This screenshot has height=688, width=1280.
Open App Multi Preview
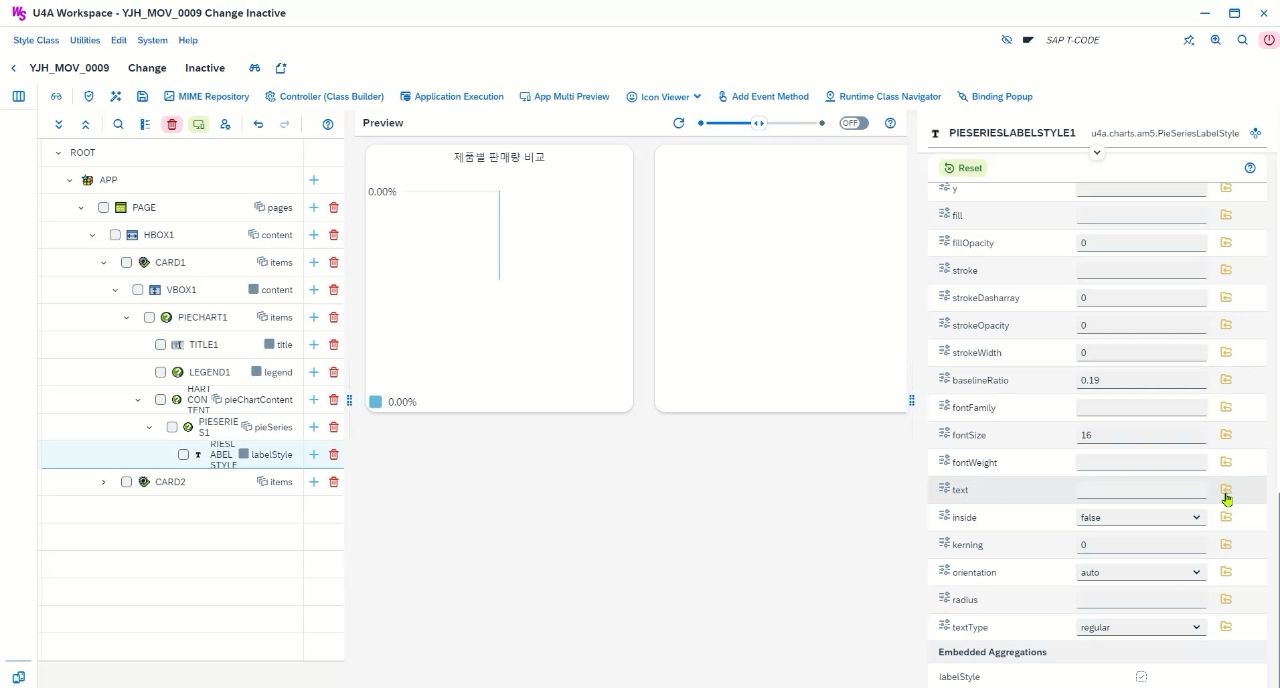point(564,97)
